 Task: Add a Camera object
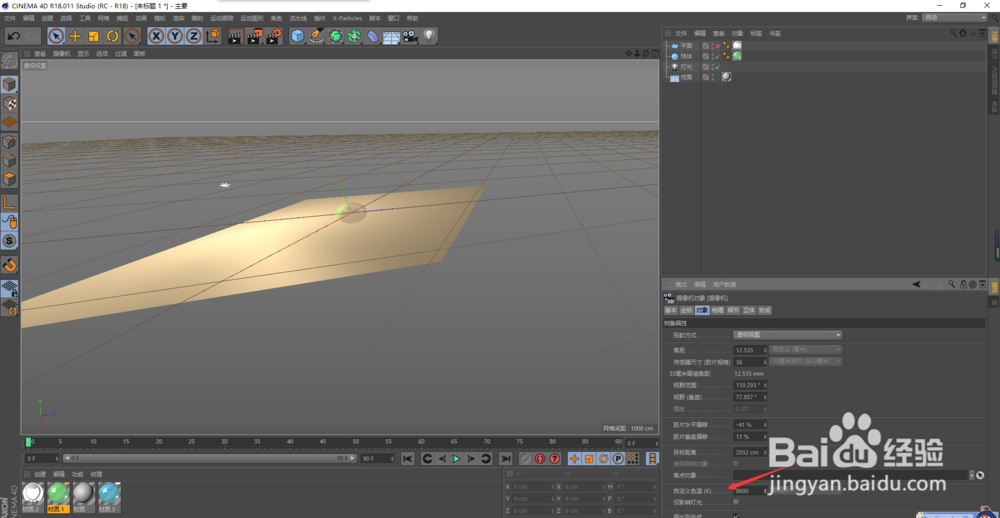[x=409, y=36]
